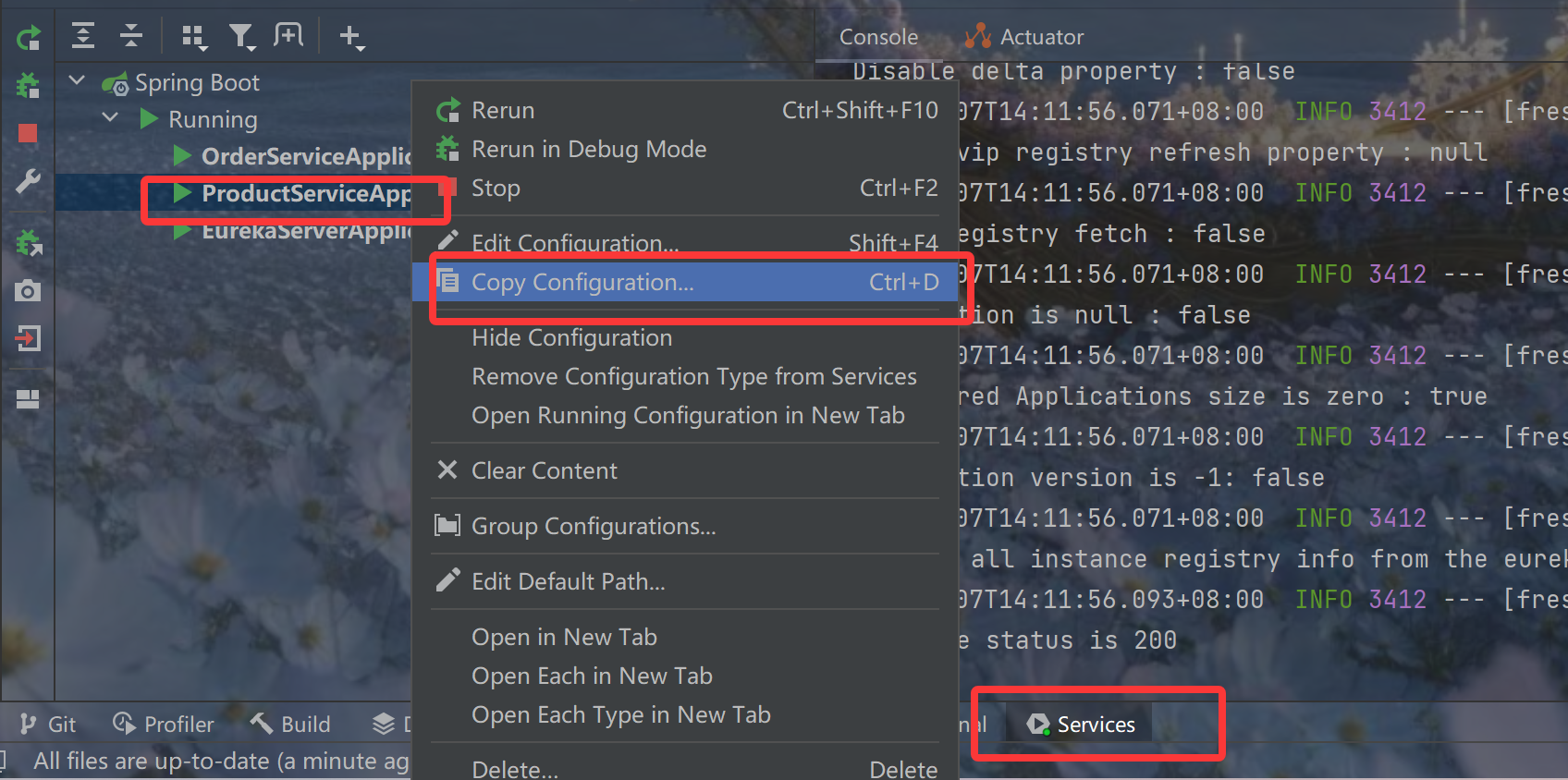Click the Open in New Tab toolbar icon
Viewport: 1568px width, 780px height.
288,36
